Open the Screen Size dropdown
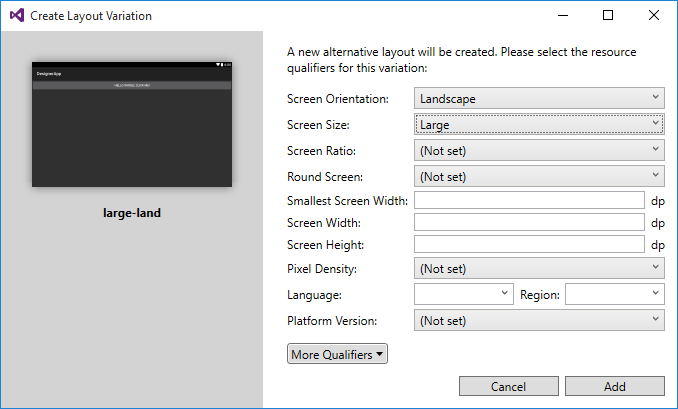The image size is (678, 409). (539, 124)
